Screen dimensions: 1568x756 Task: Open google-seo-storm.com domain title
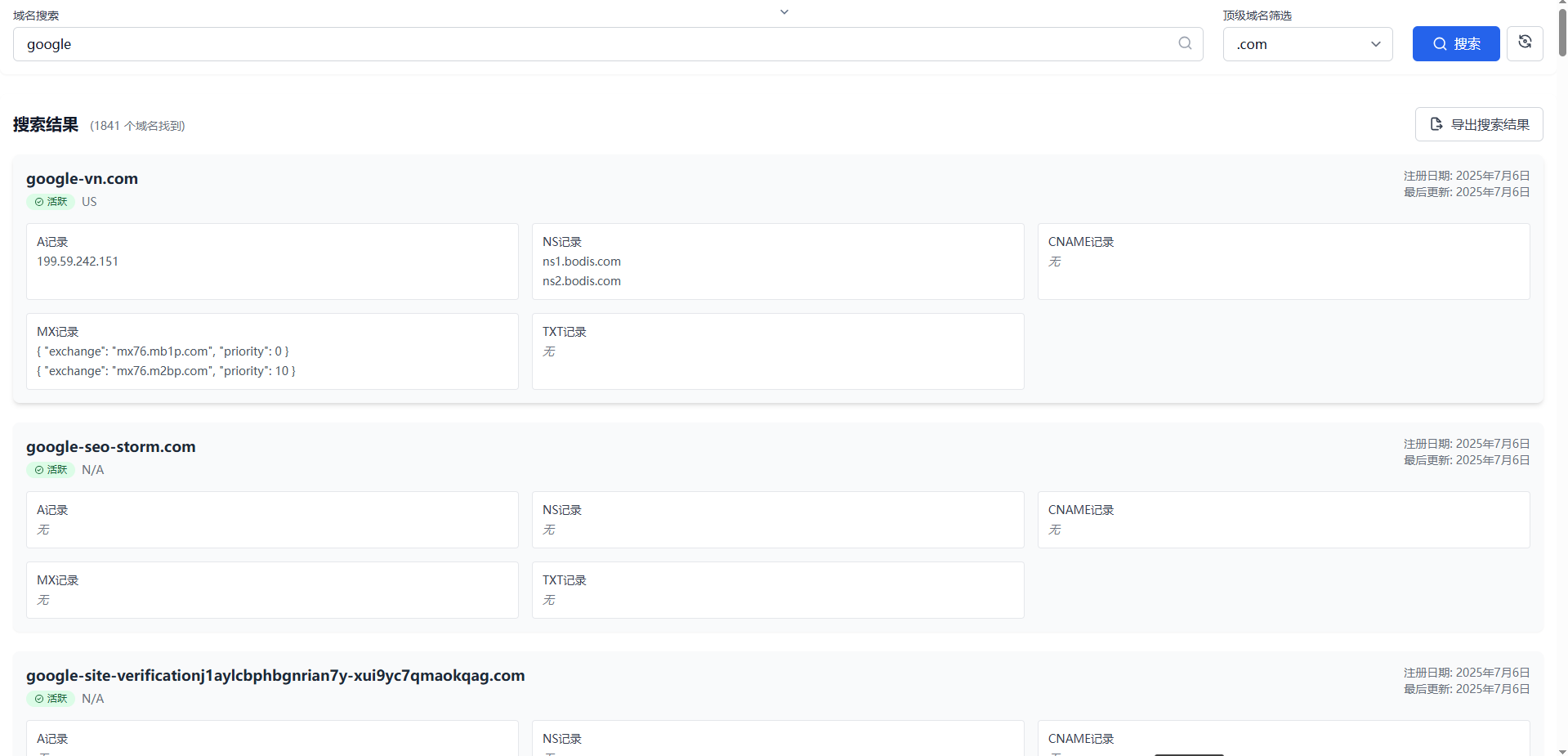pos(111,447)
